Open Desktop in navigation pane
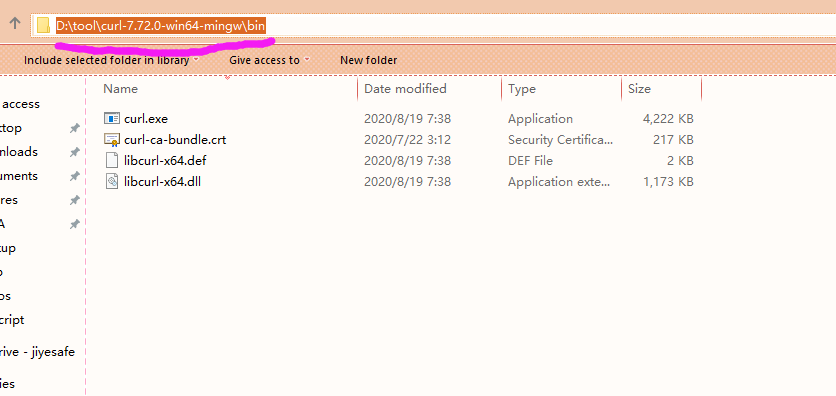The image size is (836, 396). pos(11,128)
